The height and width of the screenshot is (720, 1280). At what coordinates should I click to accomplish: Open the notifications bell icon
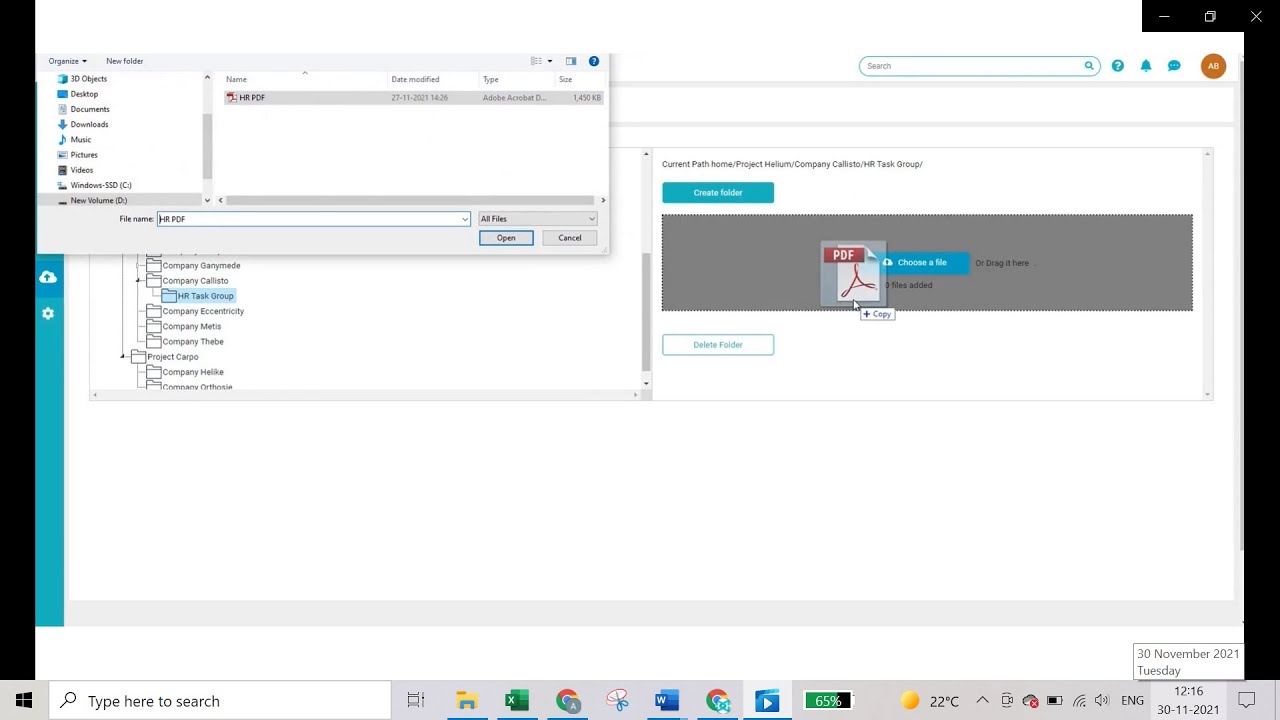pos(1146,66)
